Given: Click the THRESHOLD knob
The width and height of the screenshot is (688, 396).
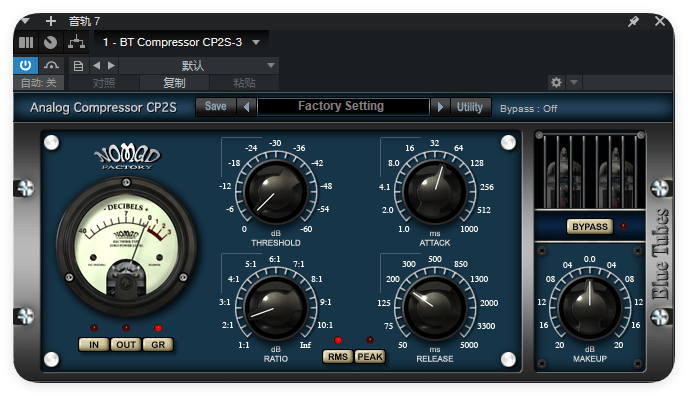Looking at the screenshot, I should (276, 192).
